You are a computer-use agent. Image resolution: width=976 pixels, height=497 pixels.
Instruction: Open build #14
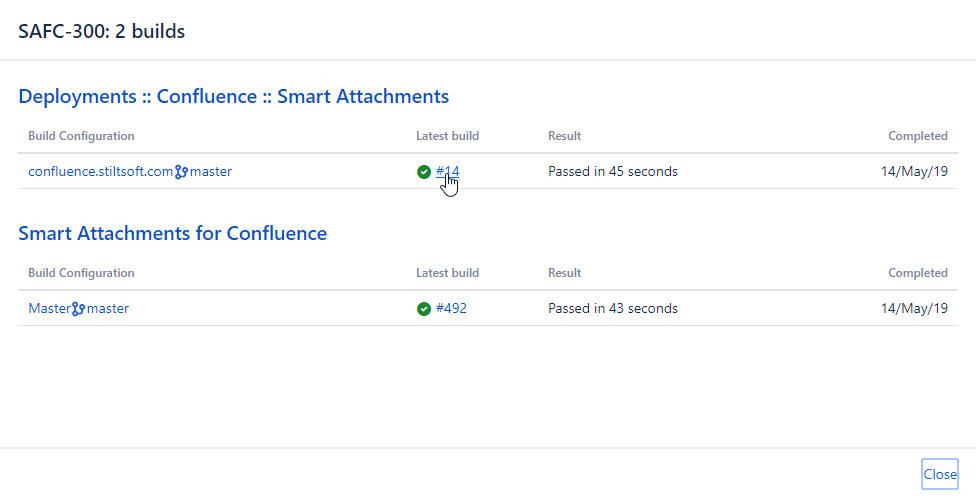point(447,172)
